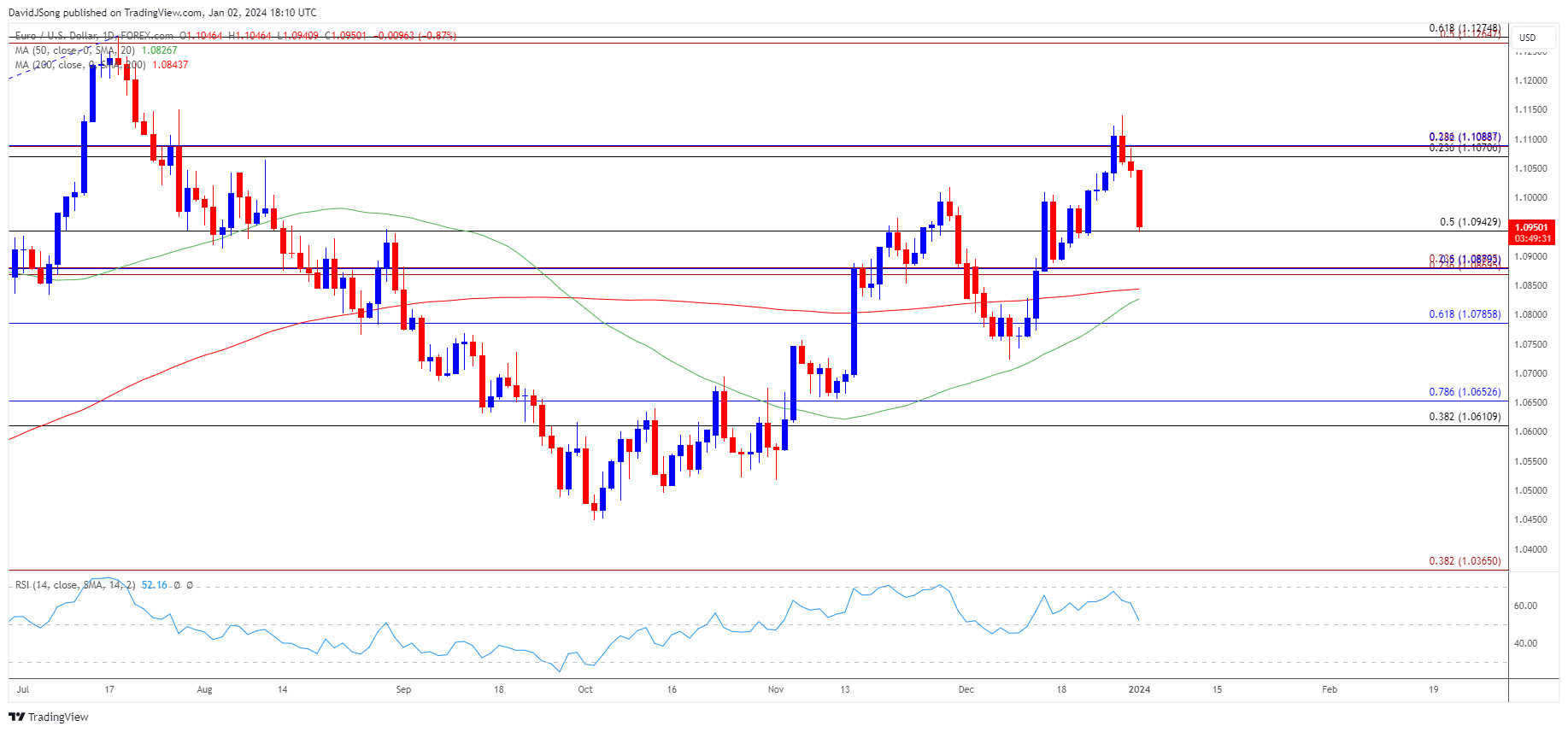Click the Sep date axis label
Image resolution: width=1568 pixels, height=732 pixels.
[x=403, y=689]
